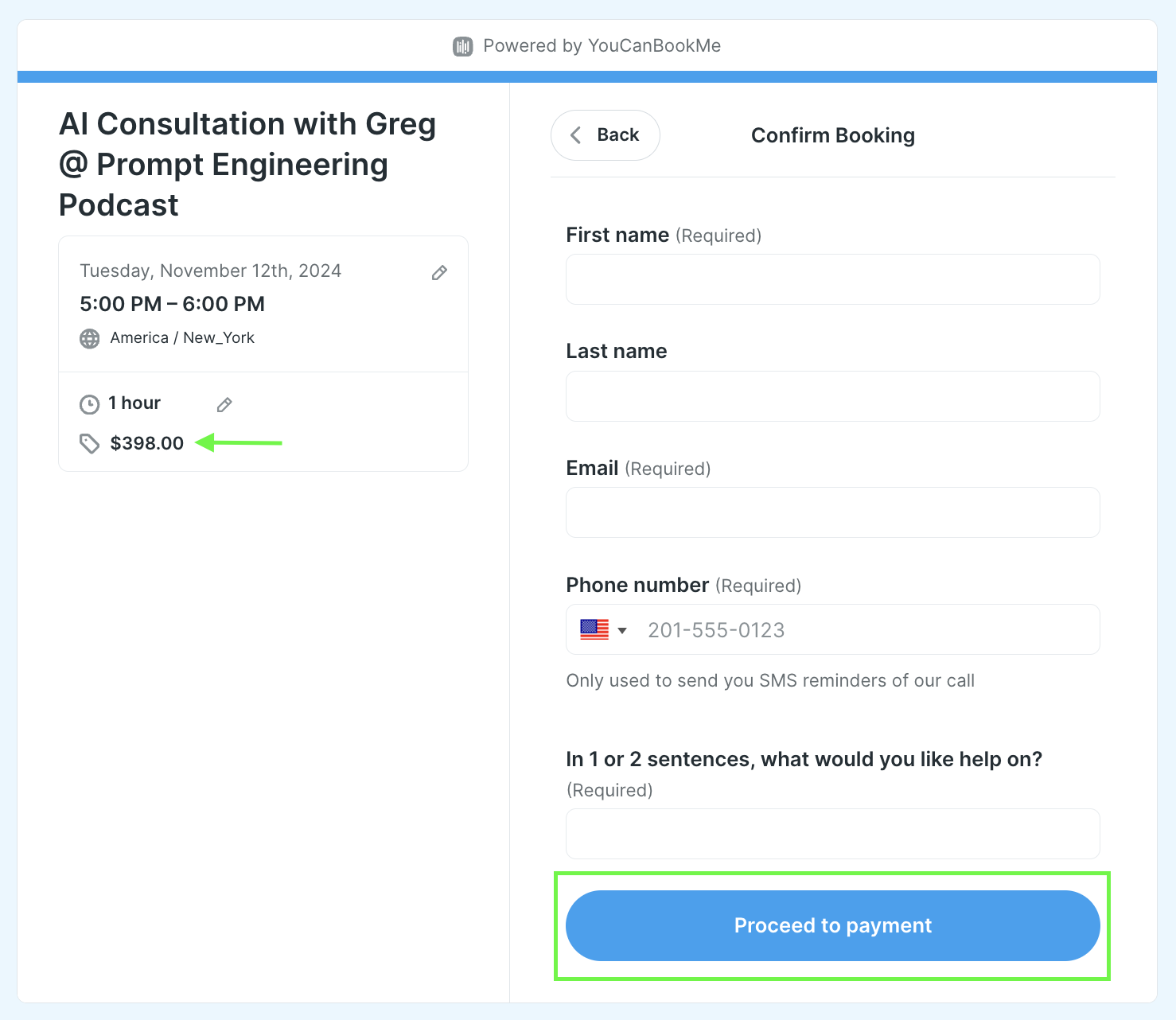Click the globe timezone icon

90,339
